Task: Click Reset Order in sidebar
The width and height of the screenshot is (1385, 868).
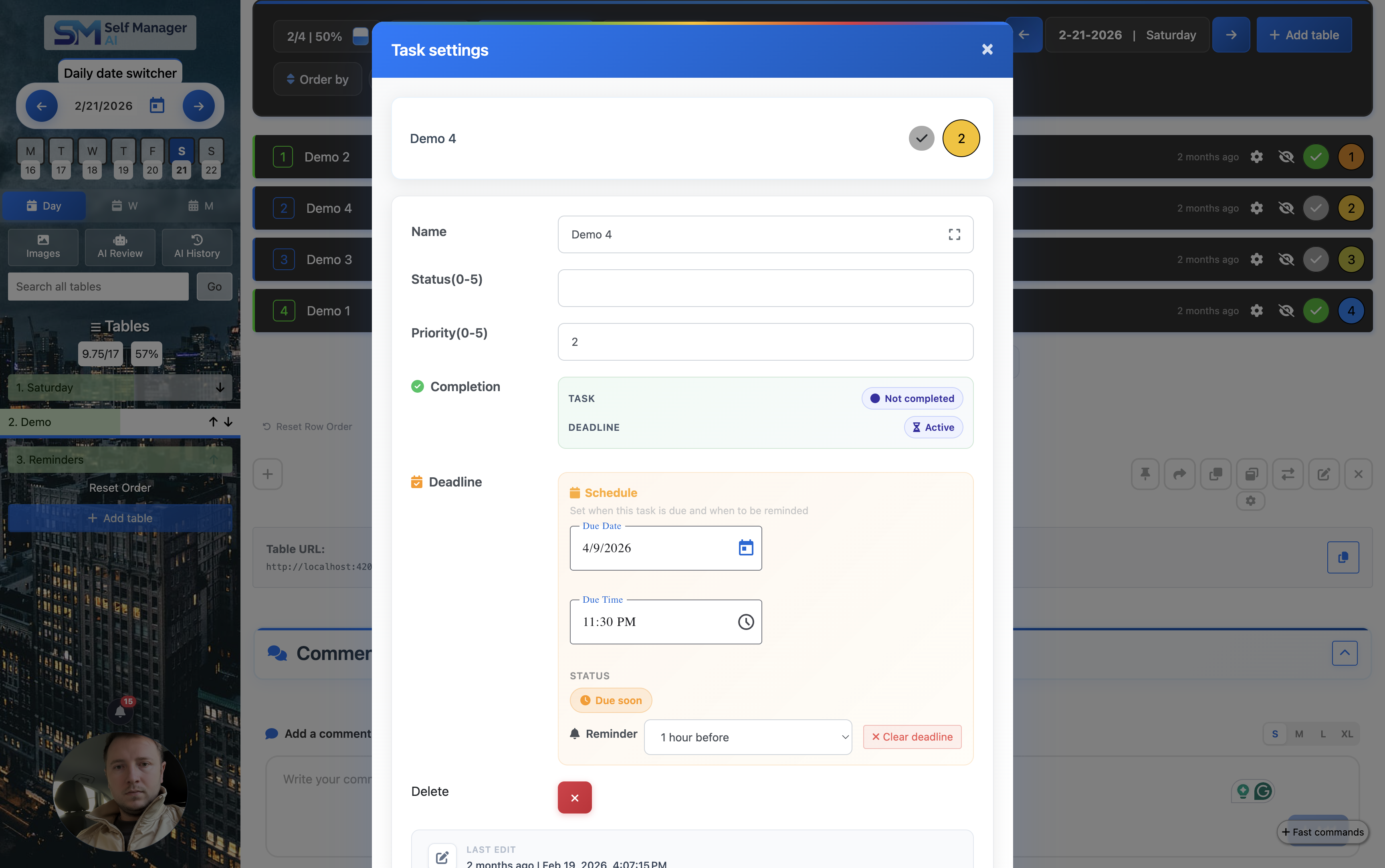Action: coord(120,487)
